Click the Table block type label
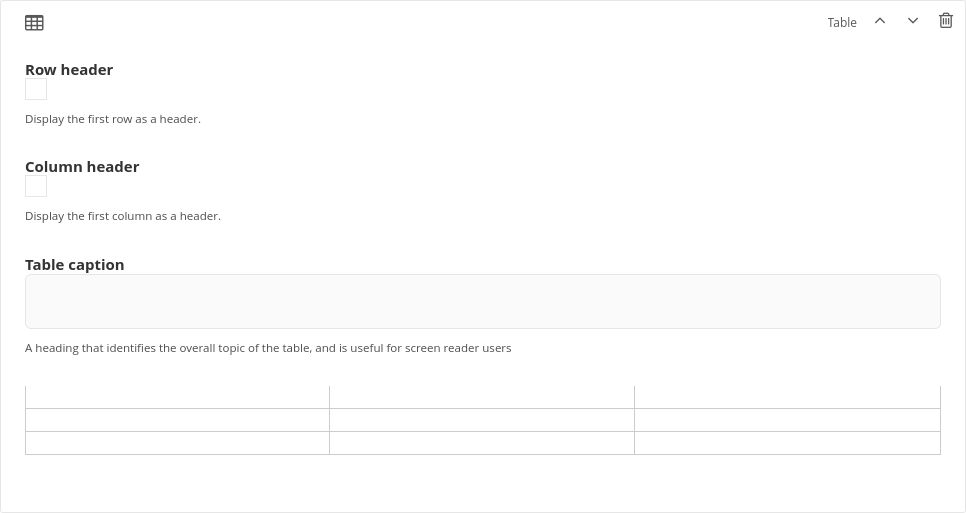The height and width of the screenshot is (513, 966). pyautogui.click(x=842, y=23)
